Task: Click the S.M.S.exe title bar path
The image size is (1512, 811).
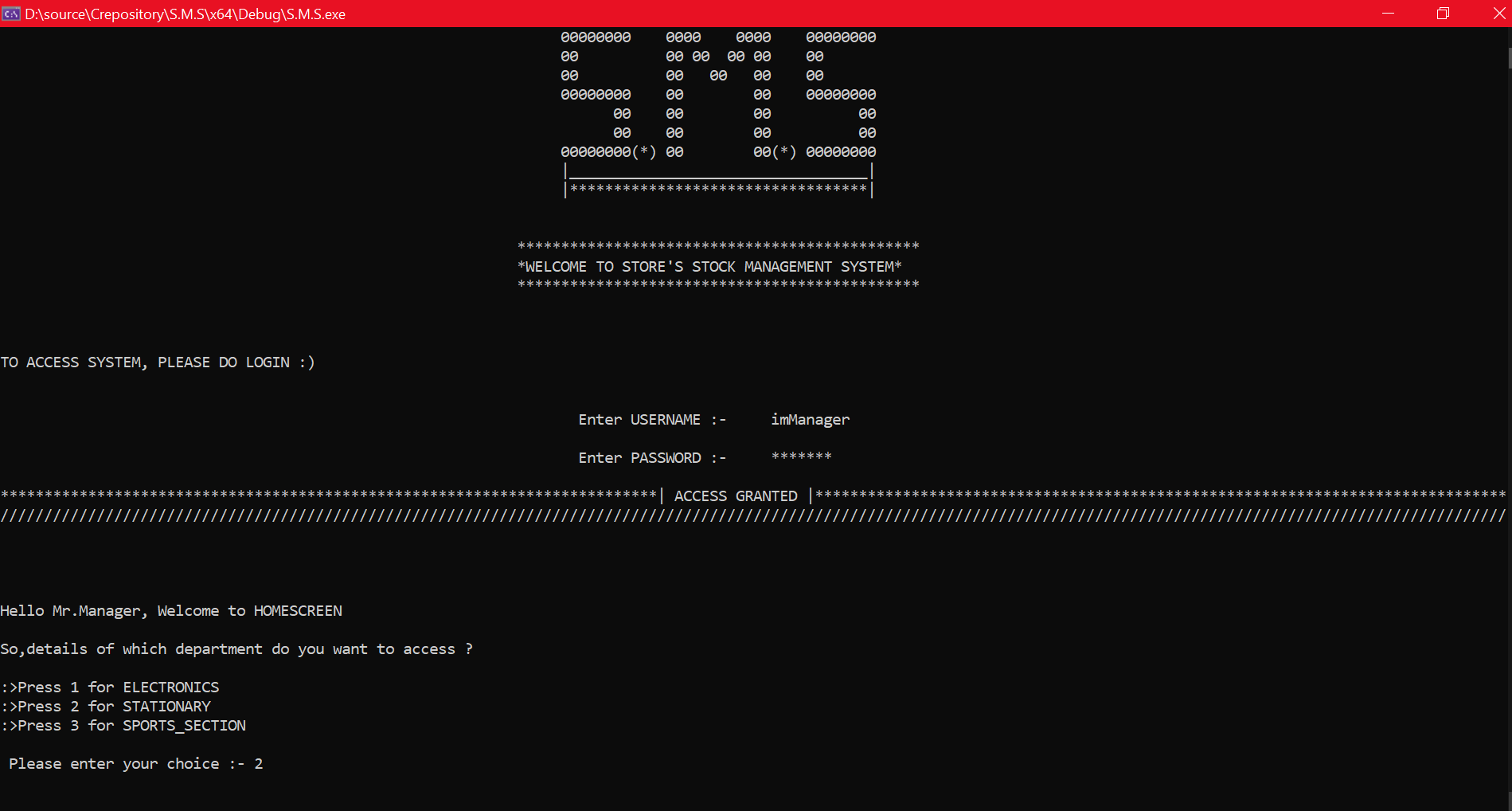Action: 185,14
